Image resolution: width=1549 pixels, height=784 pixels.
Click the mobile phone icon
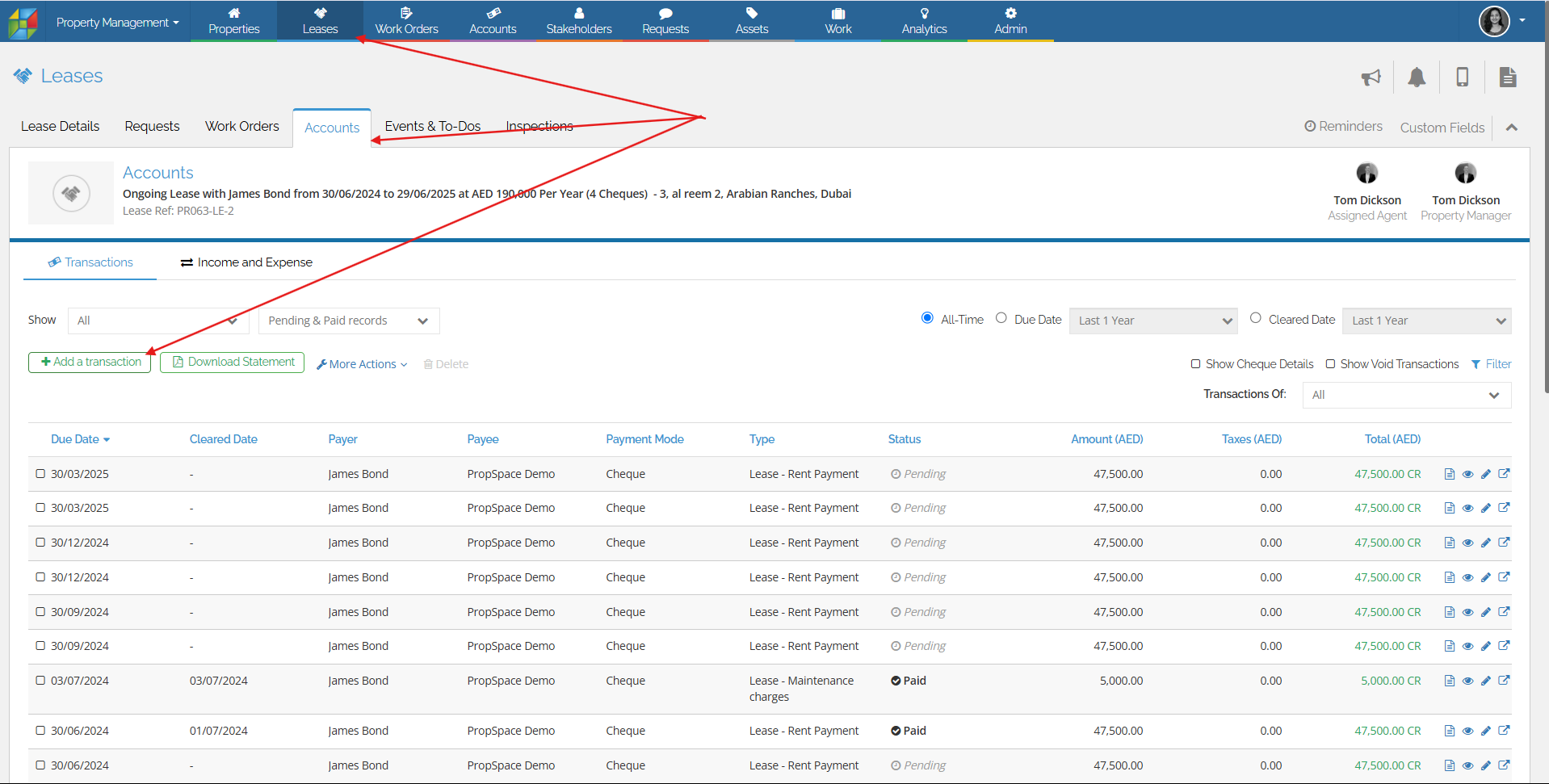[x=1462, y=78]
